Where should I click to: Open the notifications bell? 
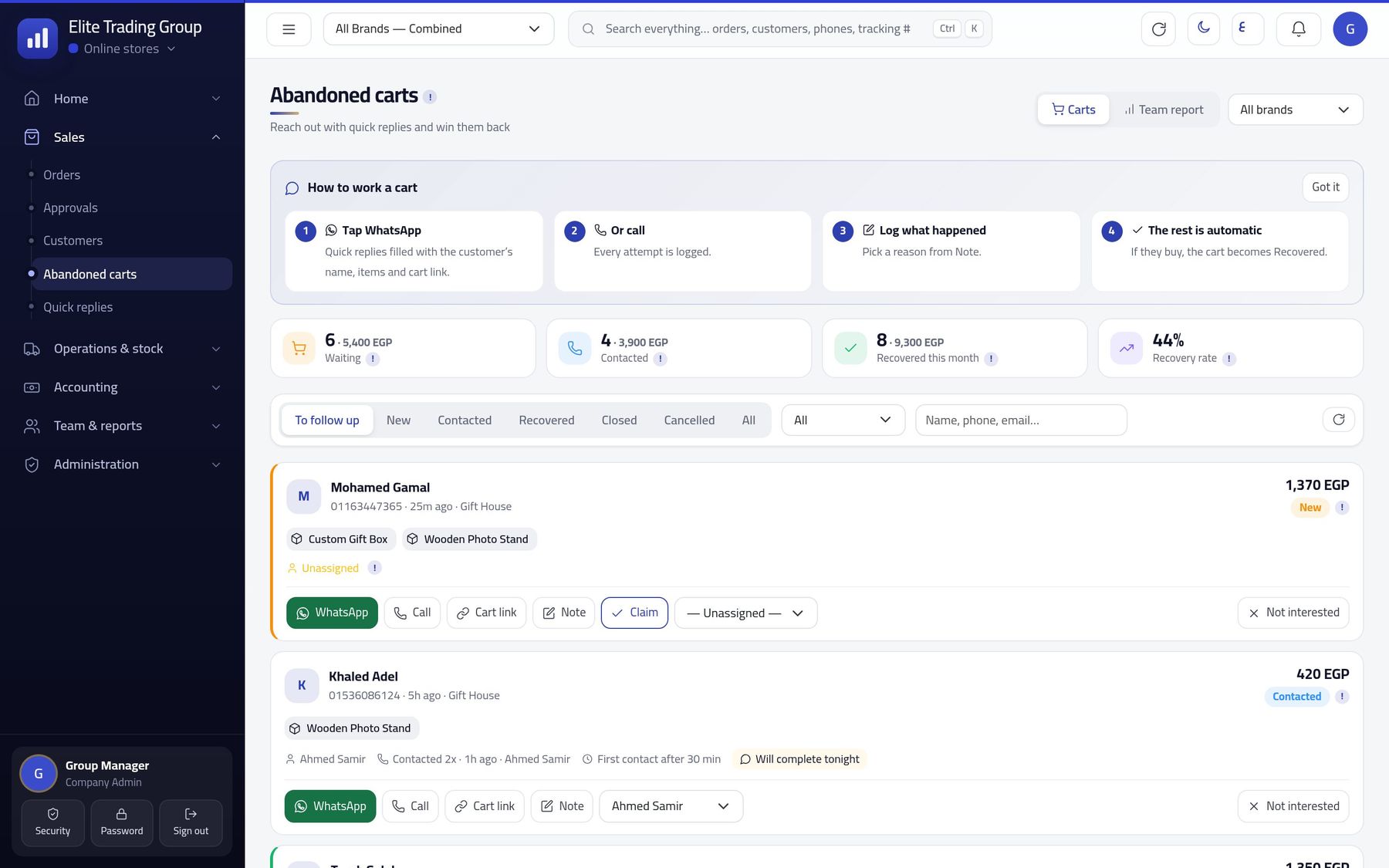pyautogui.click(x=1299, y=29)
